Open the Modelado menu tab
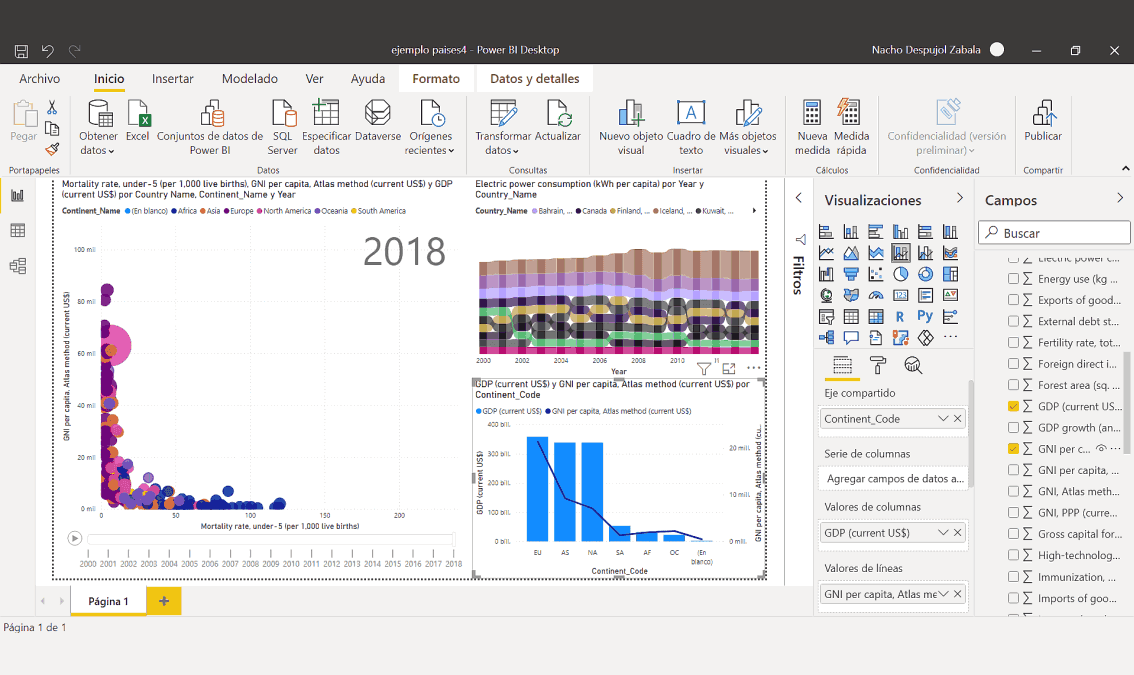Image resolution: width=1134 pixels, height=675 pixels. point(249,78)
